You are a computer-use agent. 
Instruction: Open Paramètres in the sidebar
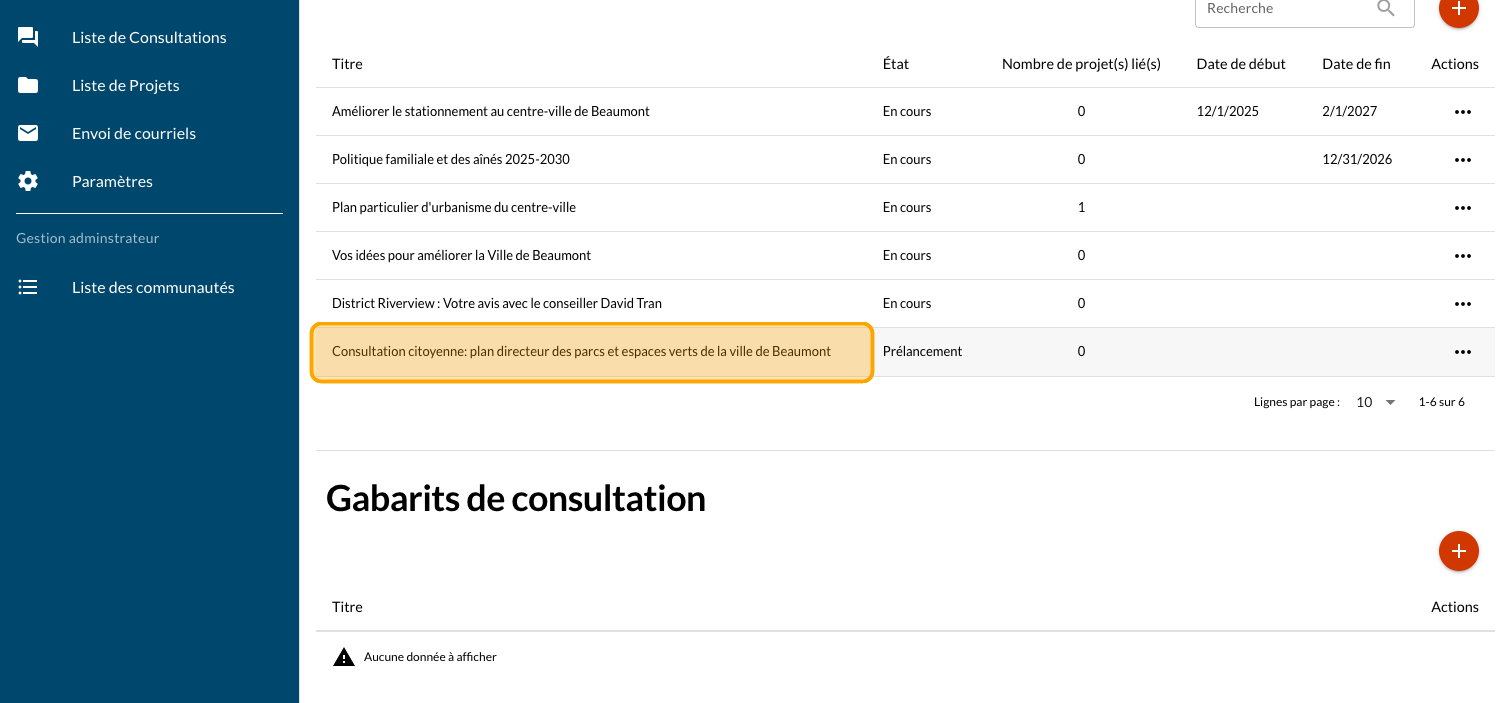(112, 182)
